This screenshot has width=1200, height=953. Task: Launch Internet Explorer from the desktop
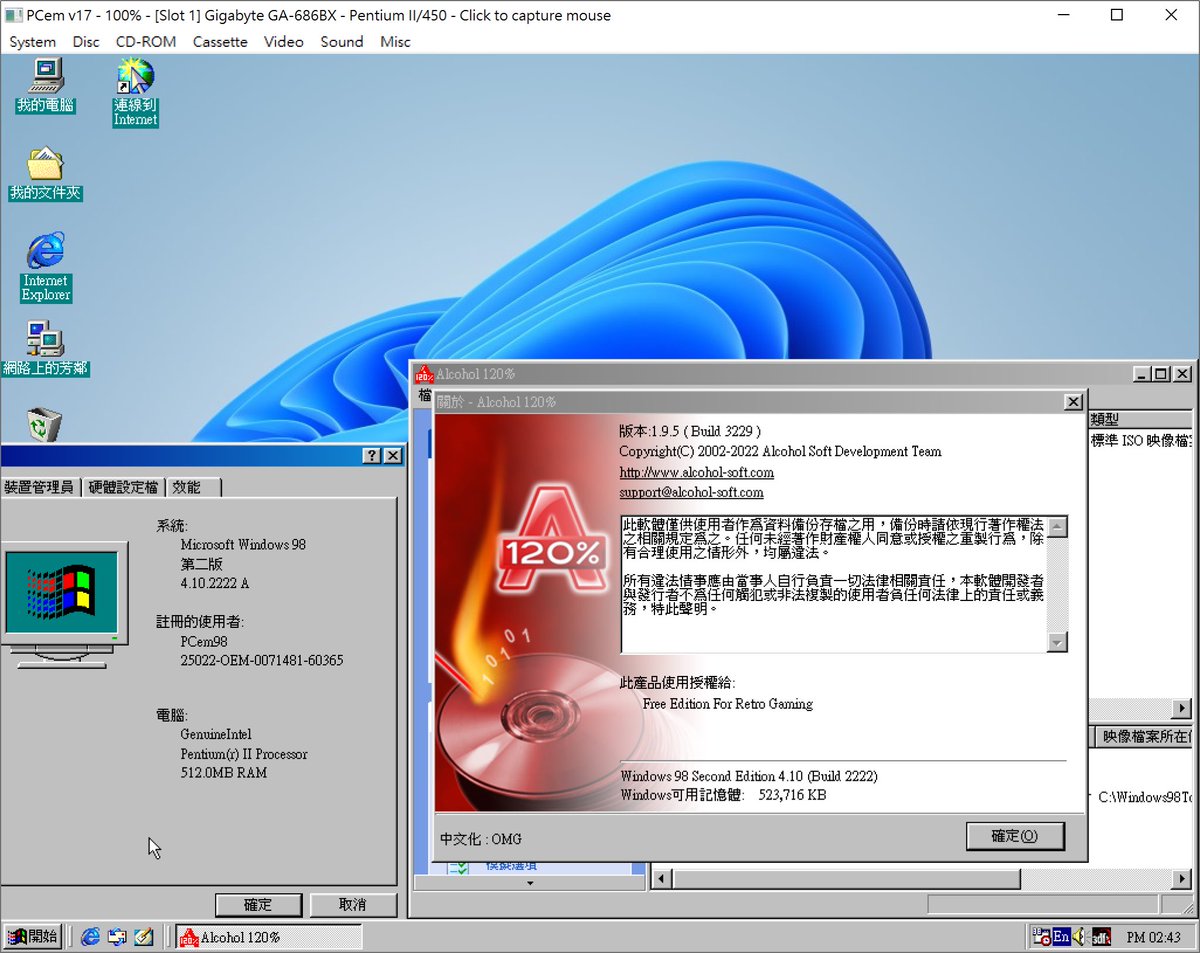[46, 267]
